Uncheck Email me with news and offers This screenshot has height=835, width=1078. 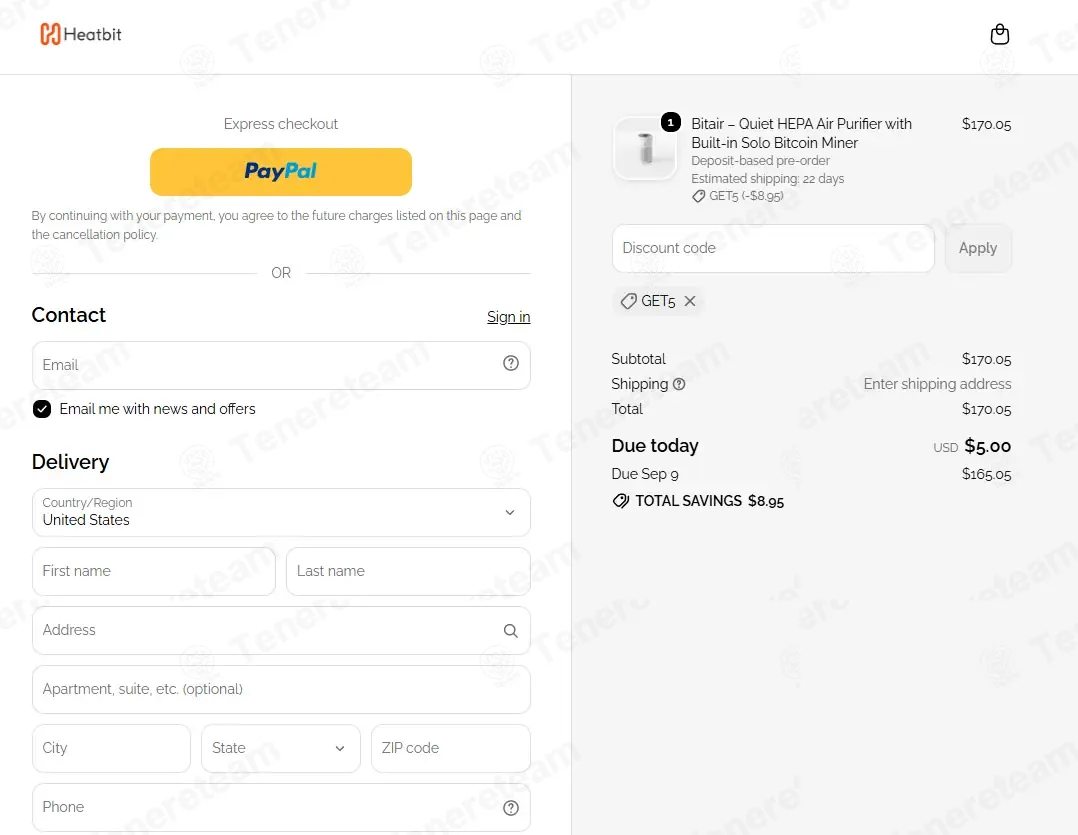[42, 409]
